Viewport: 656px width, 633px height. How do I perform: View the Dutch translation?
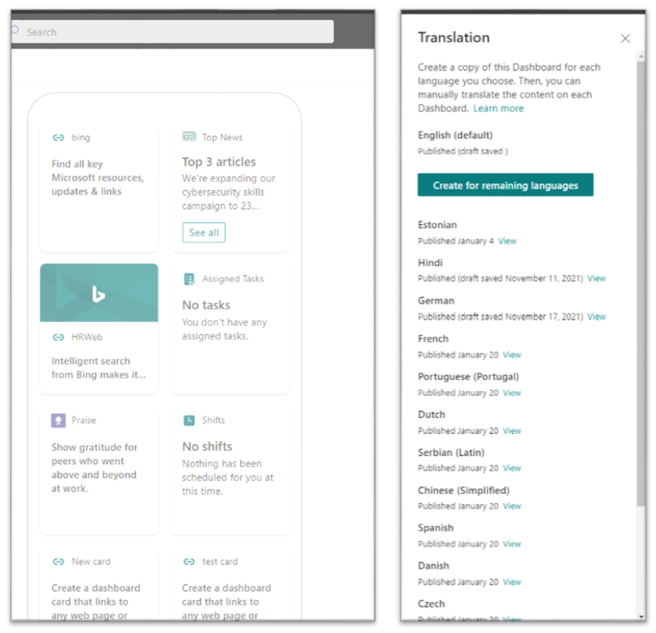click(512, 431)
